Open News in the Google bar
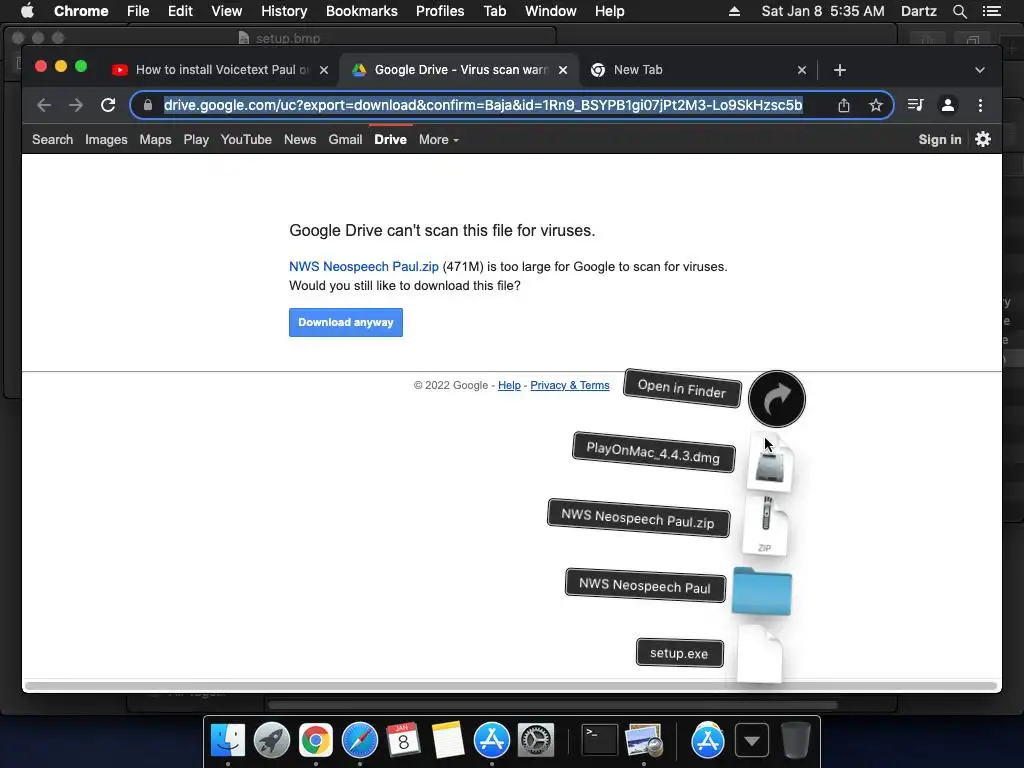Image resolution: width=1024 pixels, height=768 pixels. 300,140
